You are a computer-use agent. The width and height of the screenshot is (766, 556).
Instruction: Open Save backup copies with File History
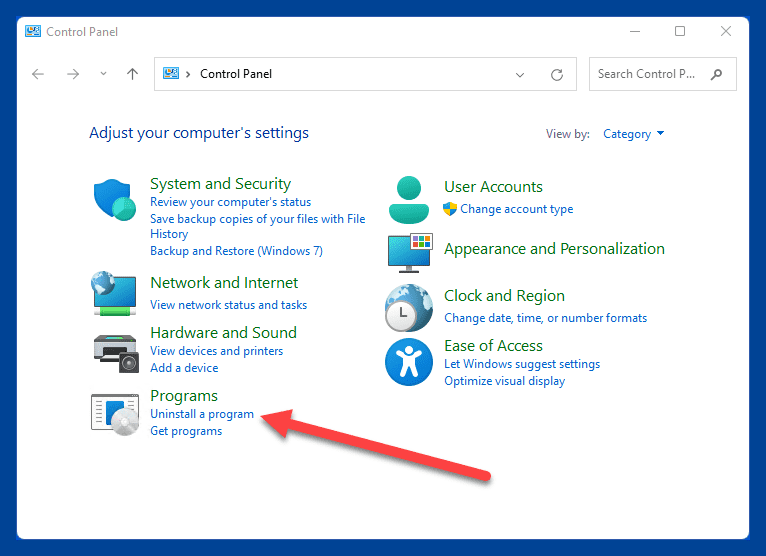click(257, 226)
